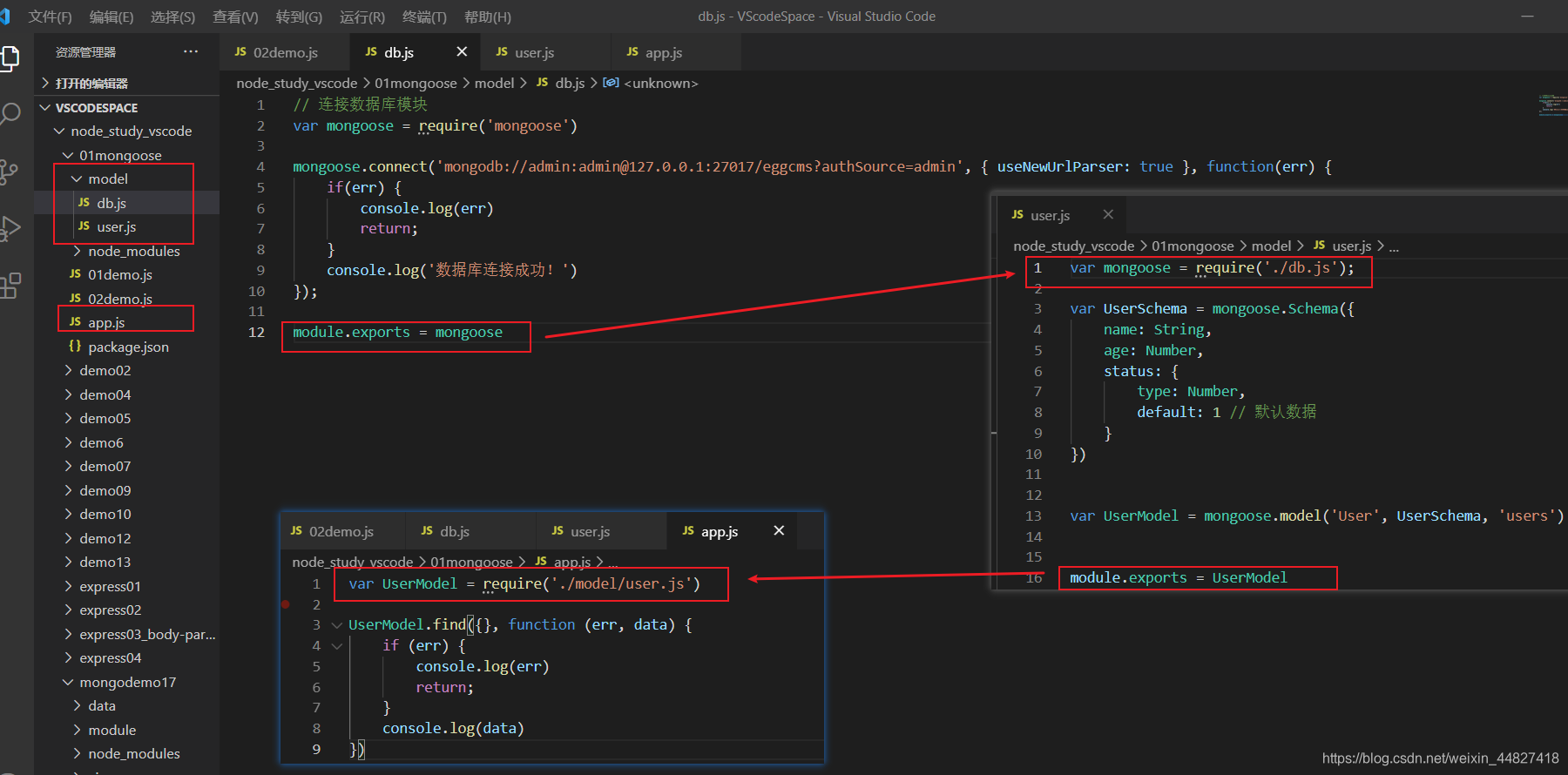
Task: Expand the demo13 folder
Action: click(x=68, y=562)
